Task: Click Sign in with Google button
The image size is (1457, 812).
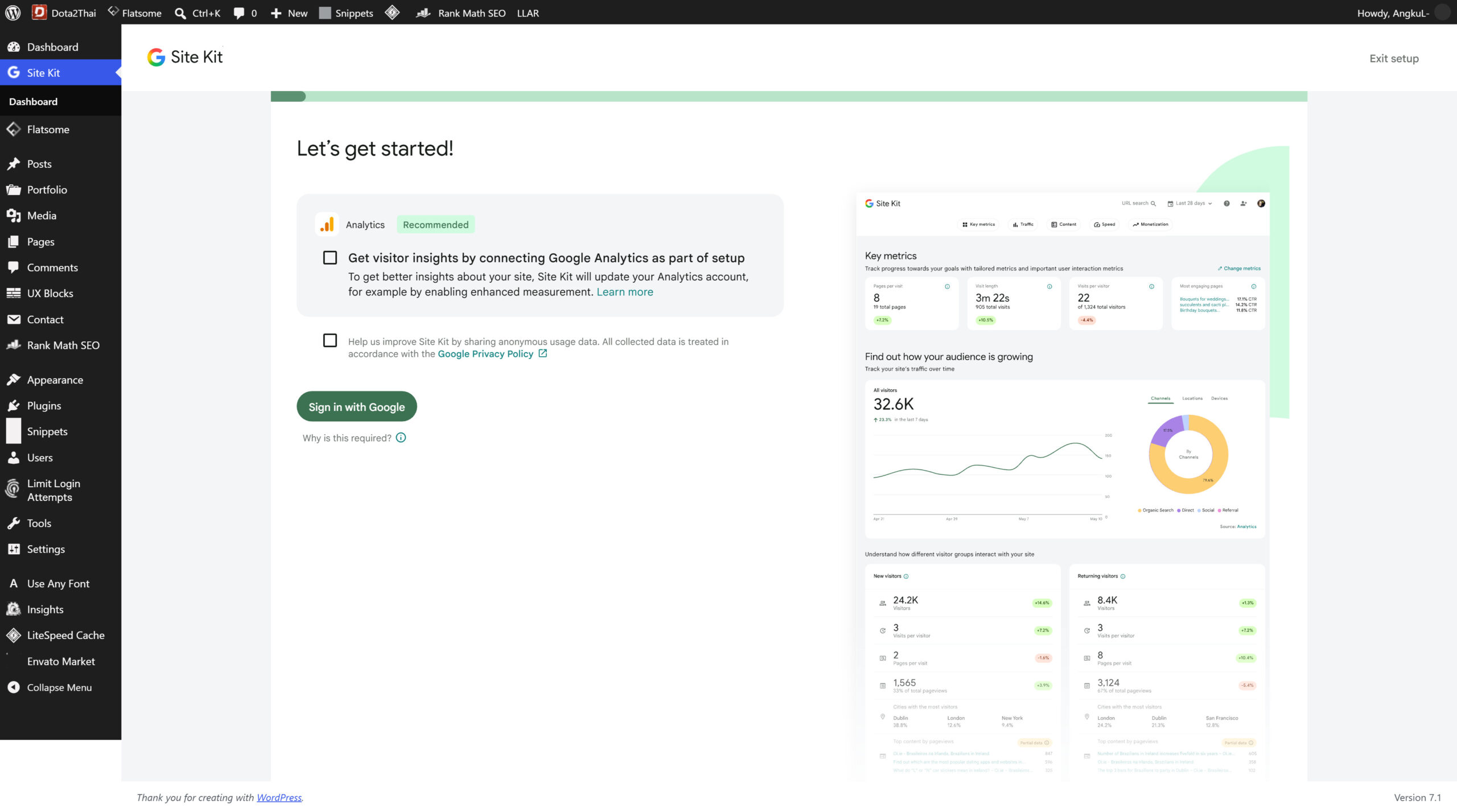Action: click(x=357, y=406)
